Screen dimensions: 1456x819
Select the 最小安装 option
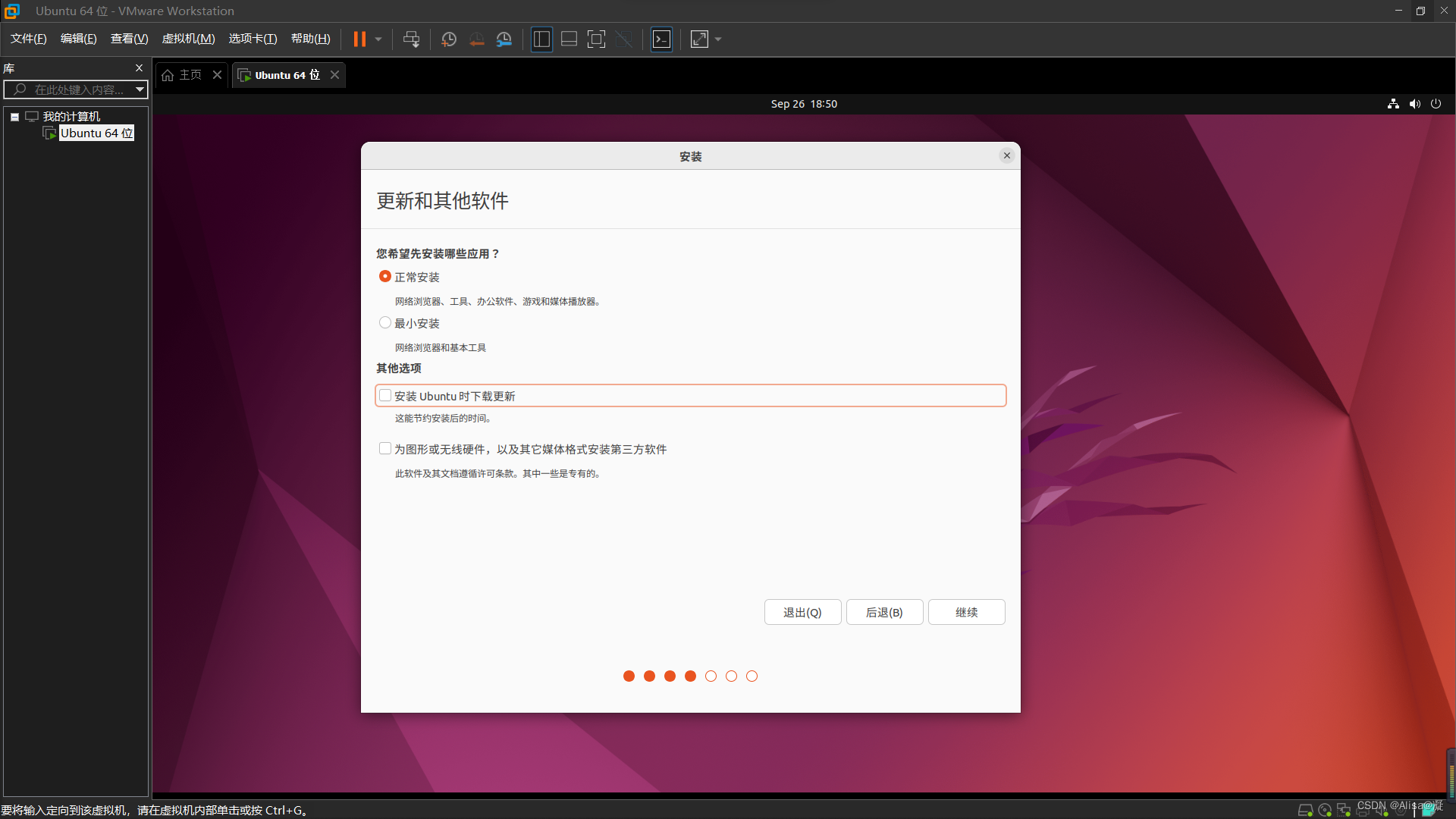pos(385,322)
